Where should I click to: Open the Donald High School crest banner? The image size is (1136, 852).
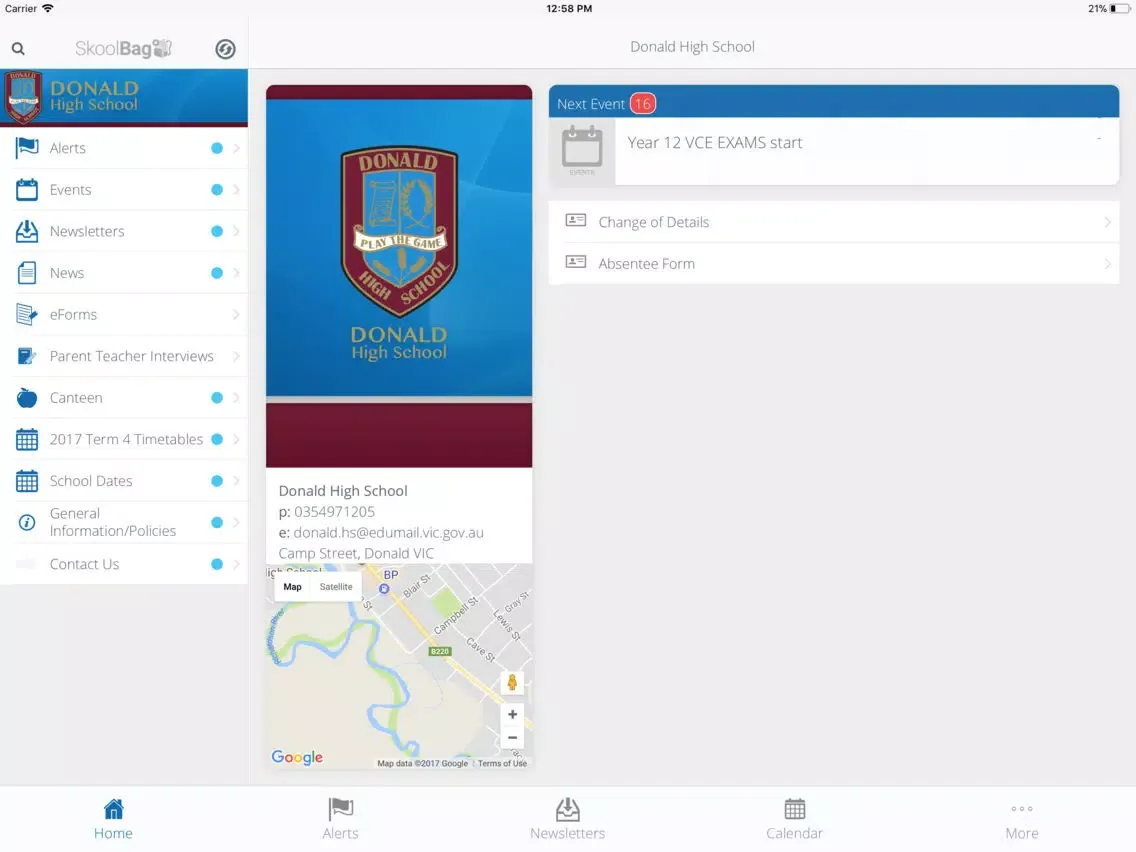124,97
